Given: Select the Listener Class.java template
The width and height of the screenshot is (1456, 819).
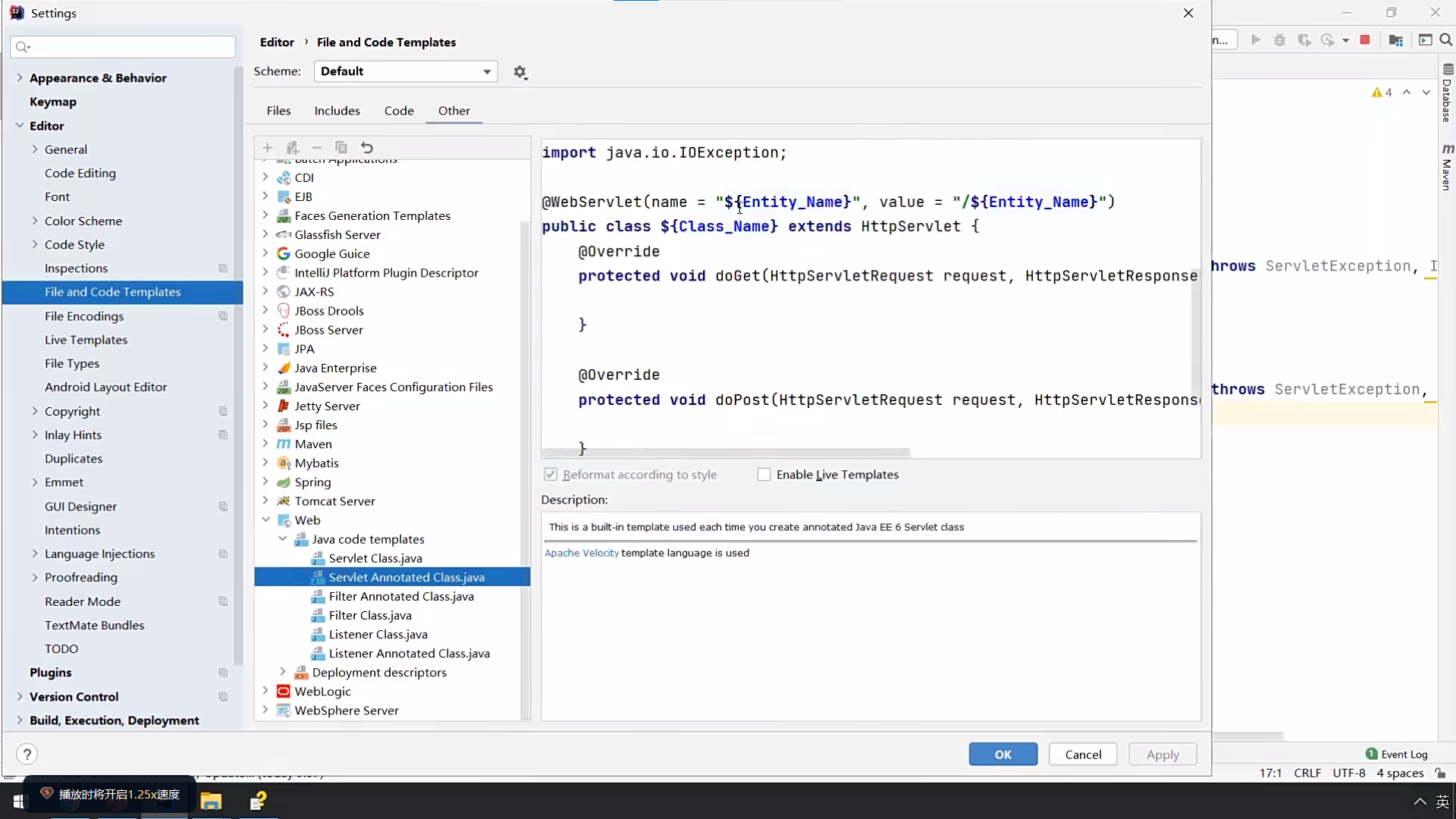Looking at the screenshot, I should 378,635.
